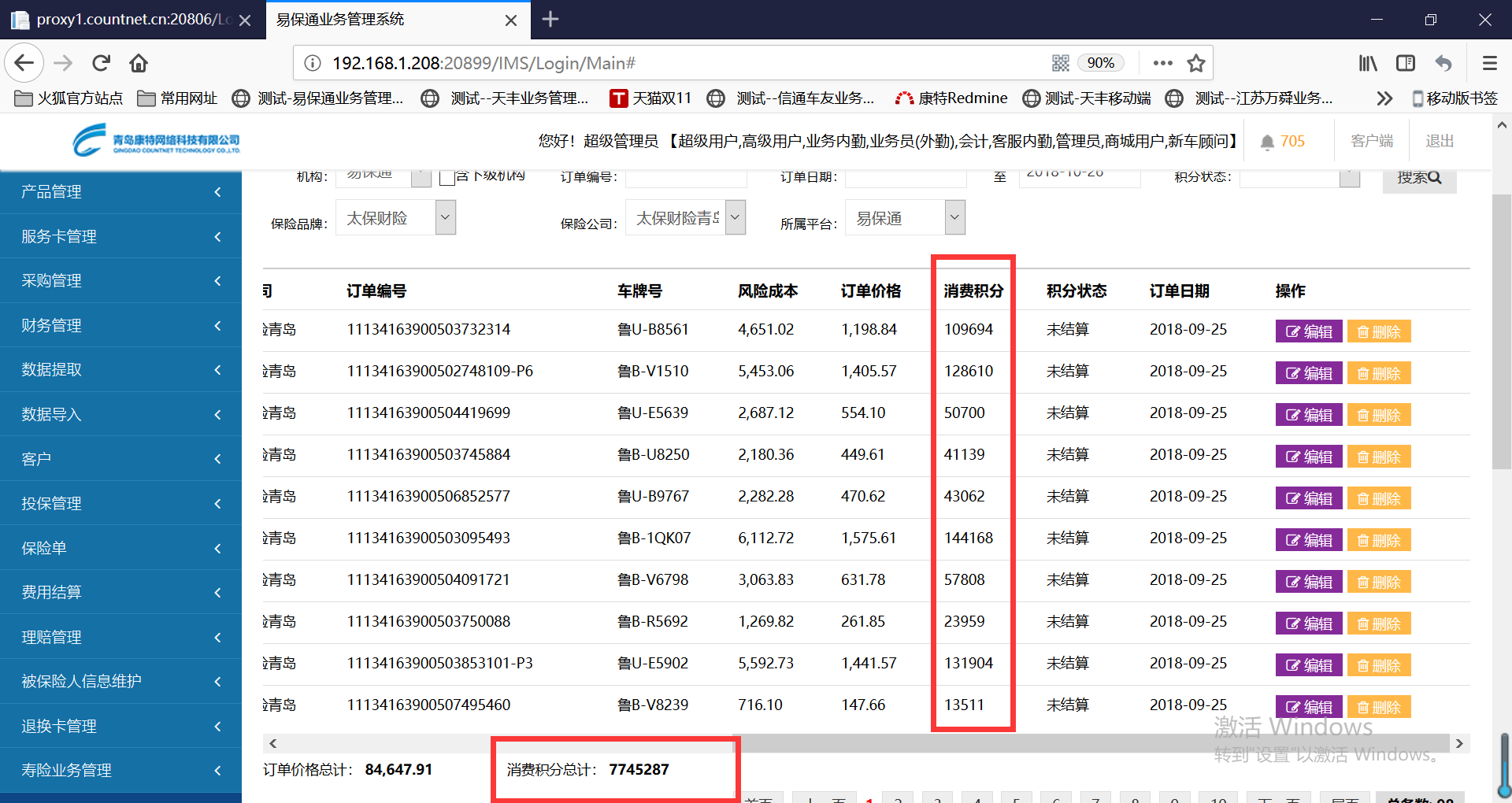Click 删除 for plate 鲁B-V8239
Viewport: 1512px width, 803px height.
pyautogui.click(x=1378, y=707)
